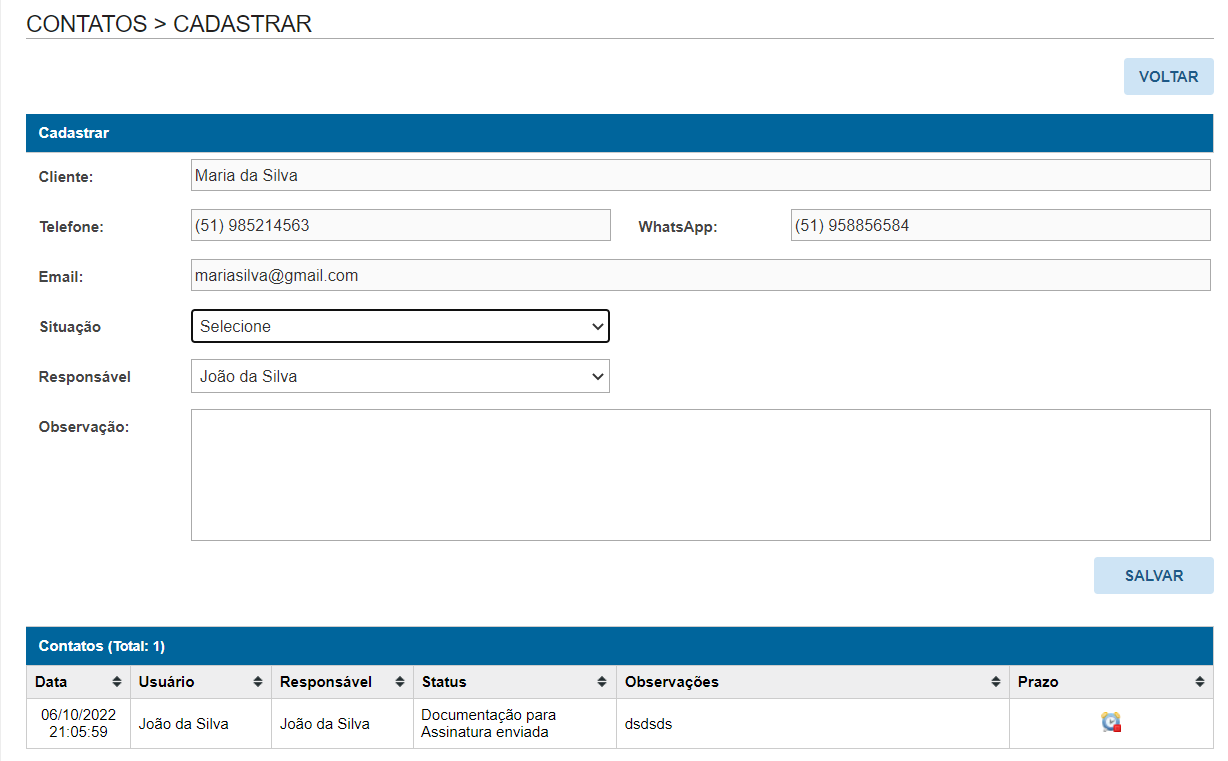Toggle sorting on Observações column icon
The image size is (1228, 761).
pos(996,682)
